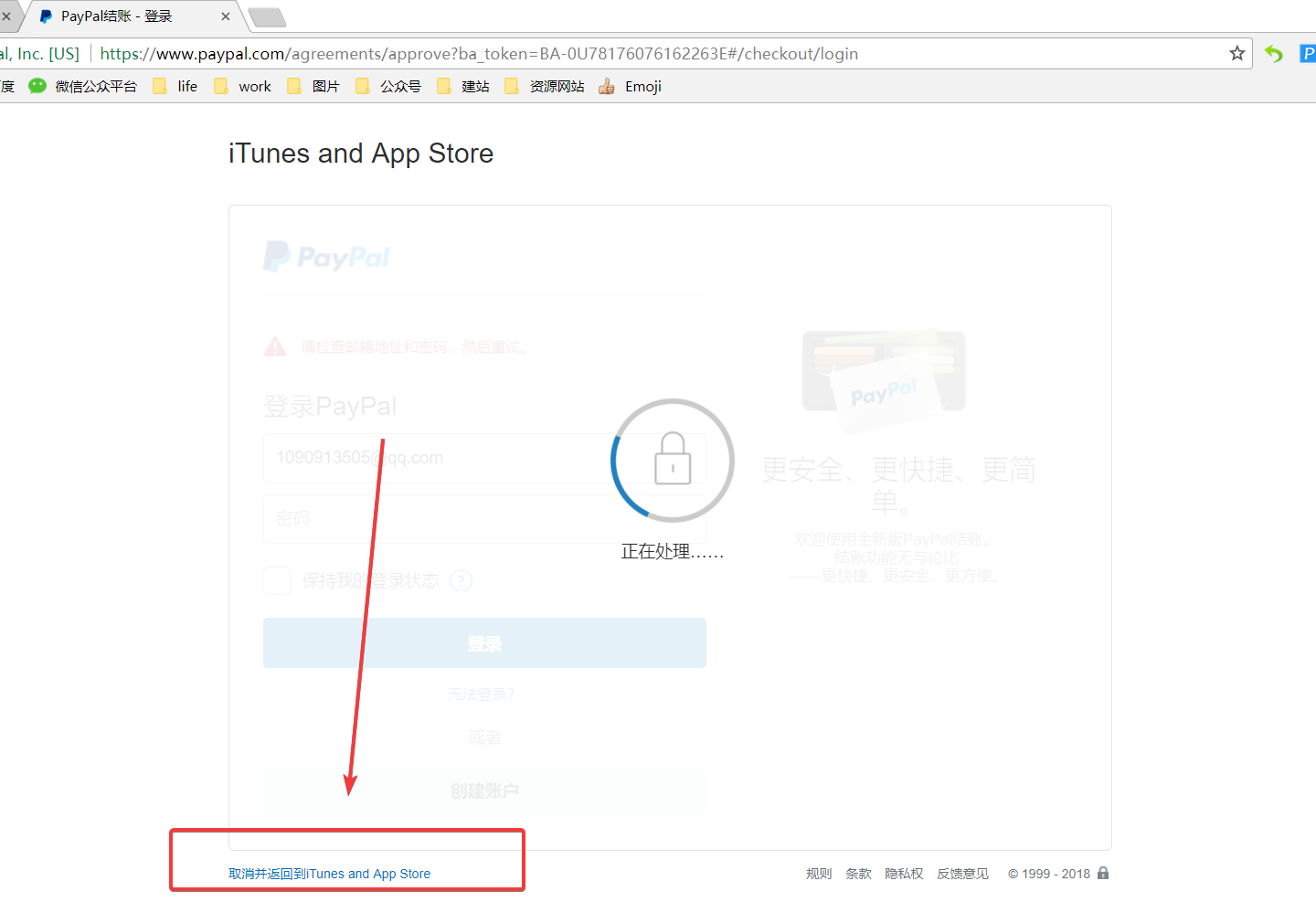The image size is (1316, 902).
Task: Open the 图片 bookmark folder
Action: coord(313,86)
